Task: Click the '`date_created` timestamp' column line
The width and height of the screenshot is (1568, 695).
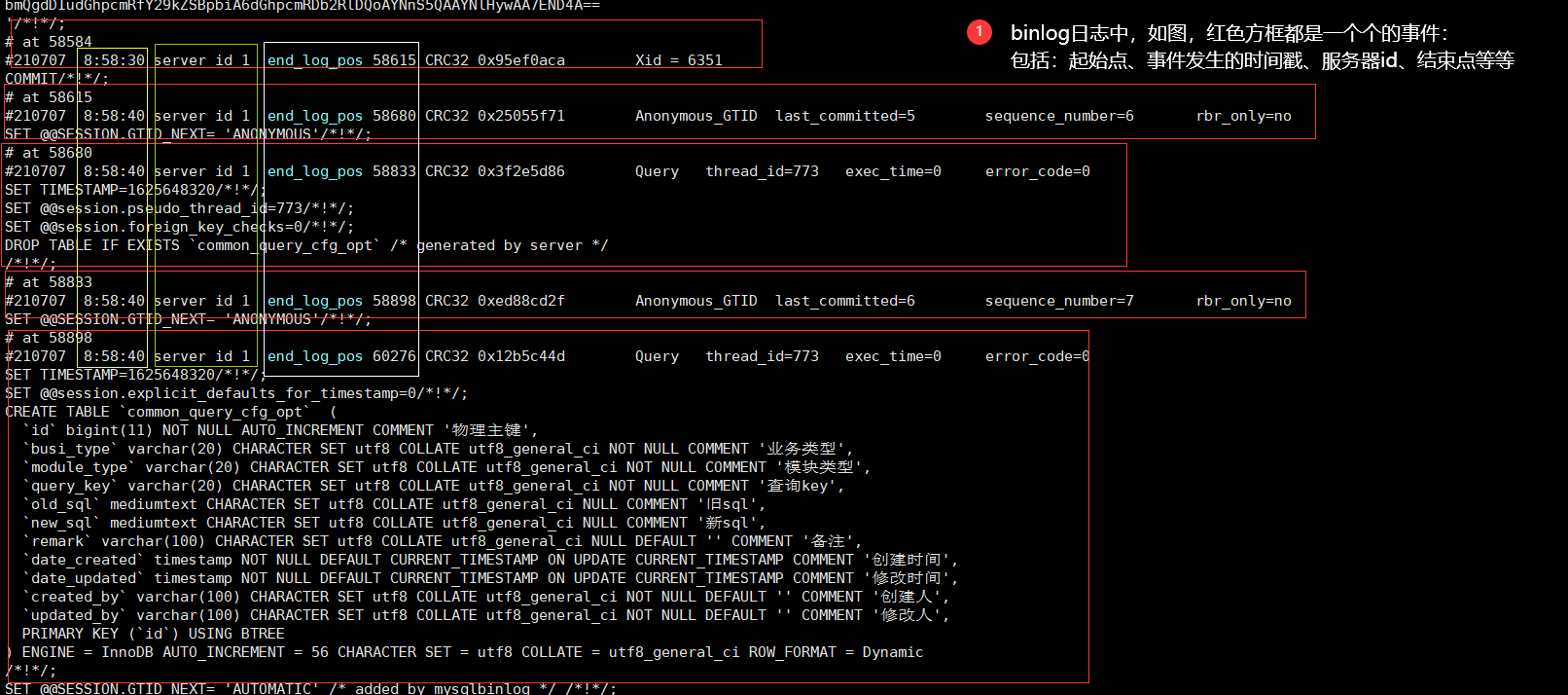Action: 490,560
